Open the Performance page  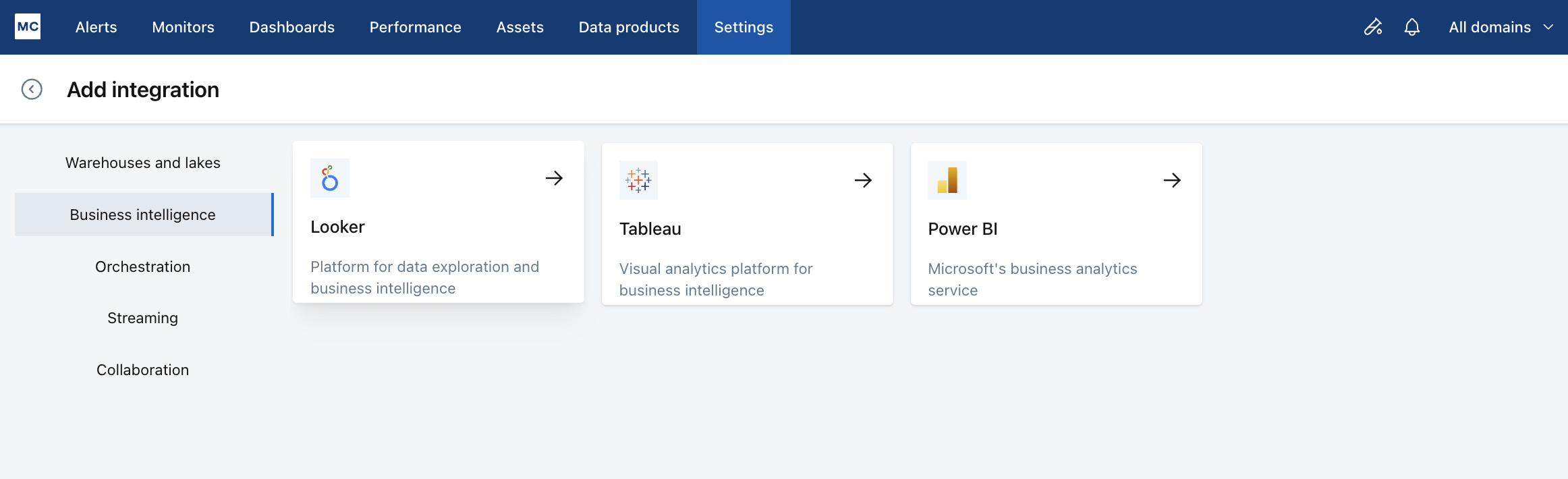pyautogui.click(x=415, y=27)
